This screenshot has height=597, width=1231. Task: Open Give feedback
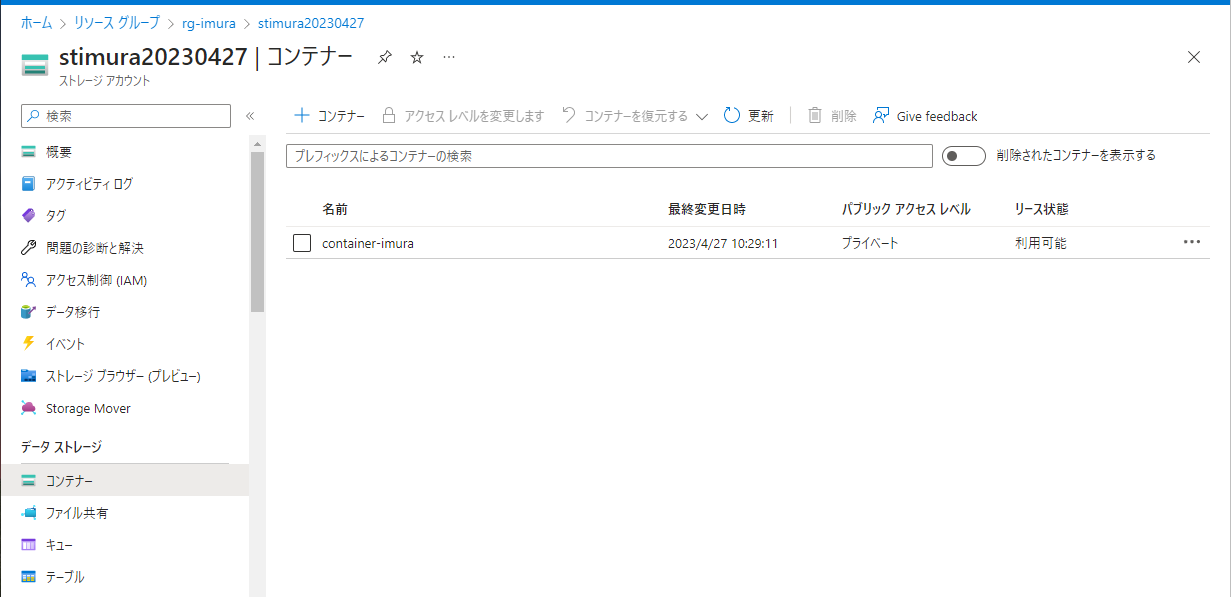pos(925,116)
